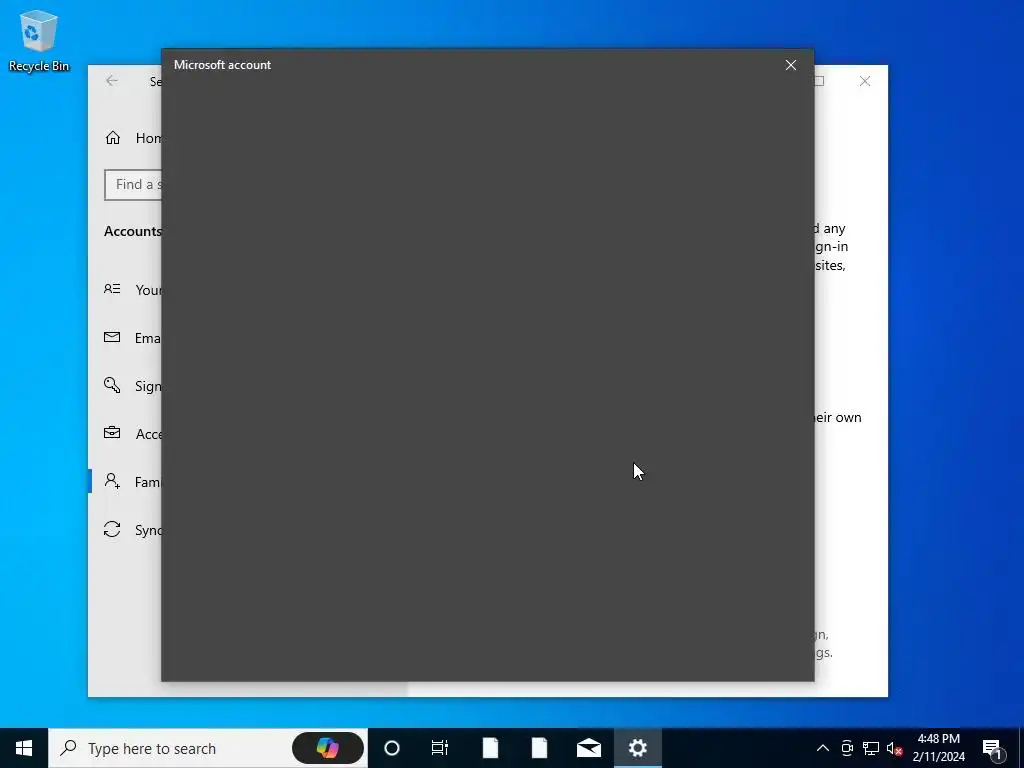Viewport: 1024px width, 768px height.
Task: Open Meet Now tray icon
Action: click(847, 748)
